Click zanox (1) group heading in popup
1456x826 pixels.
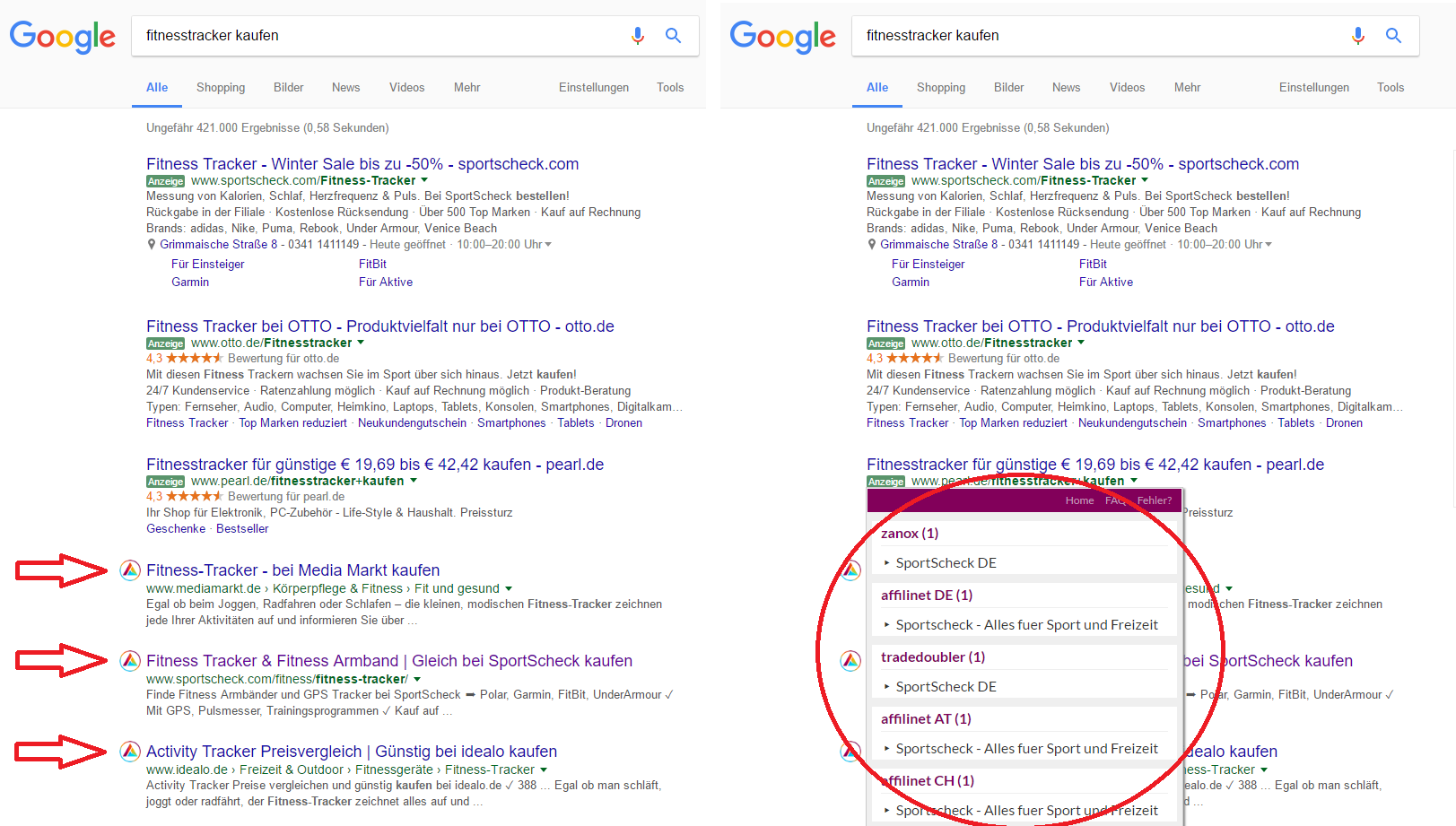pos(910,534)
